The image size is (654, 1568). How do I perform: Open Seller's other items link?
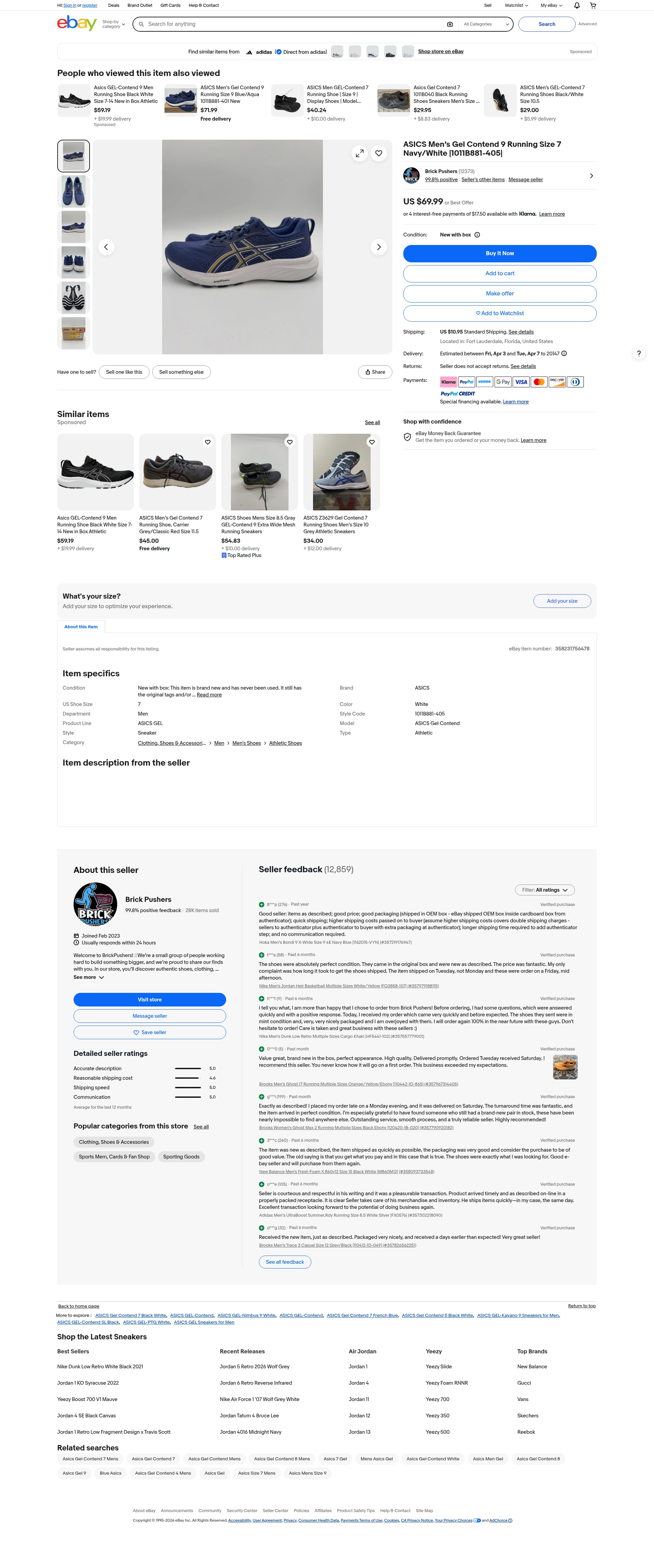[483, 180]
